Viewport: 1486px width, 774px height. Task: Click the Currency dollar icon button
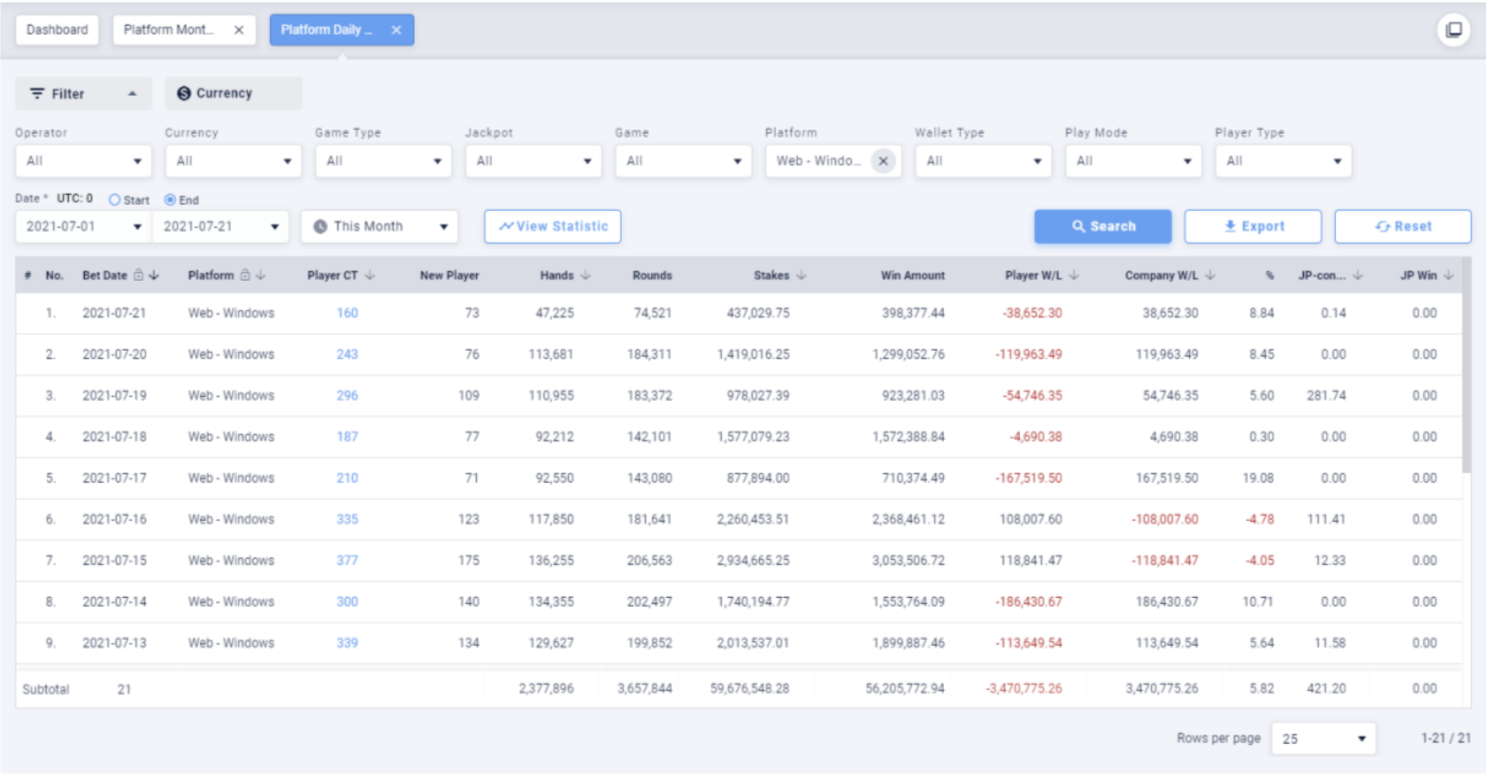coord(182,93)
